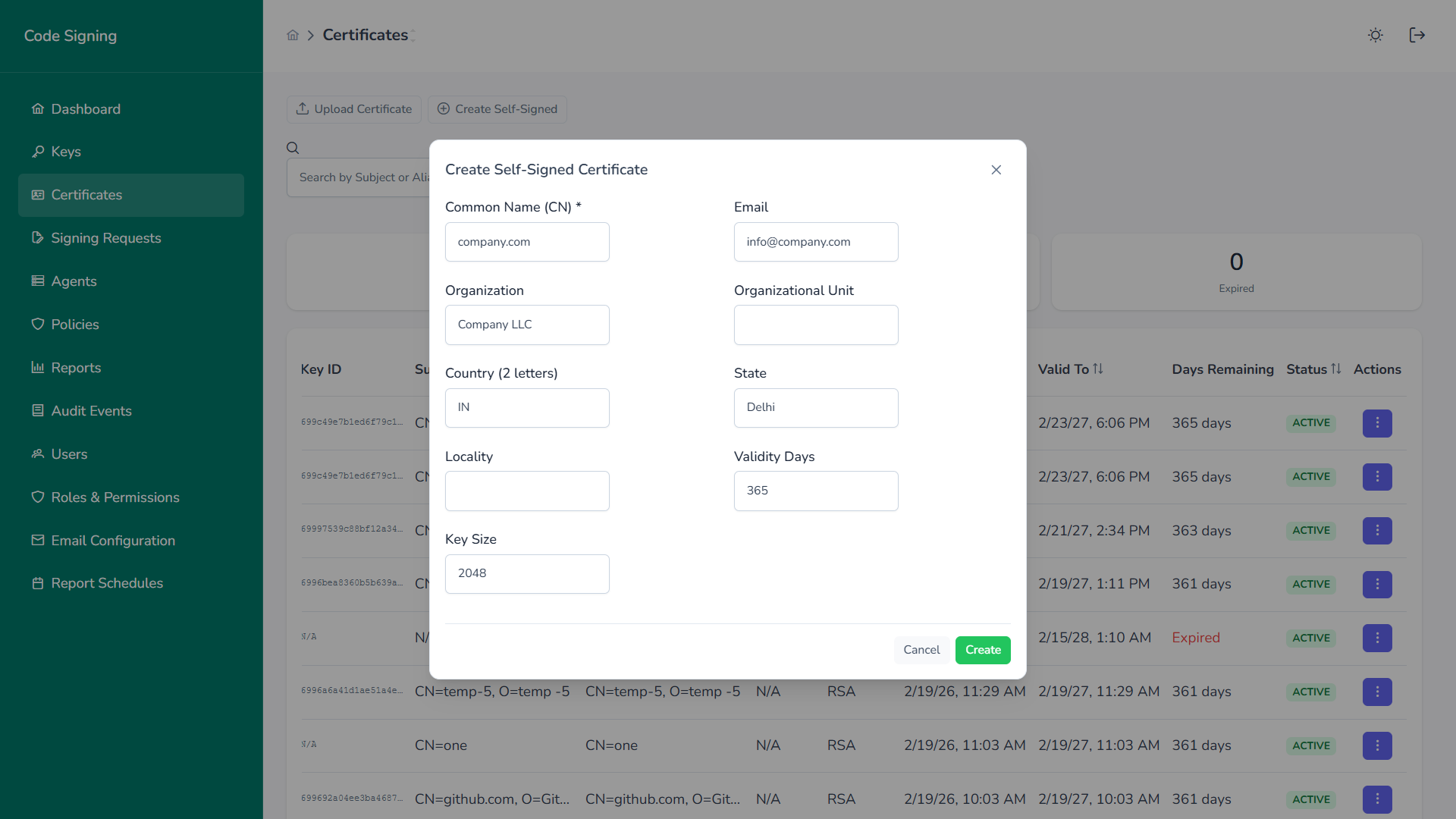Select the Keys section icon

38,151
